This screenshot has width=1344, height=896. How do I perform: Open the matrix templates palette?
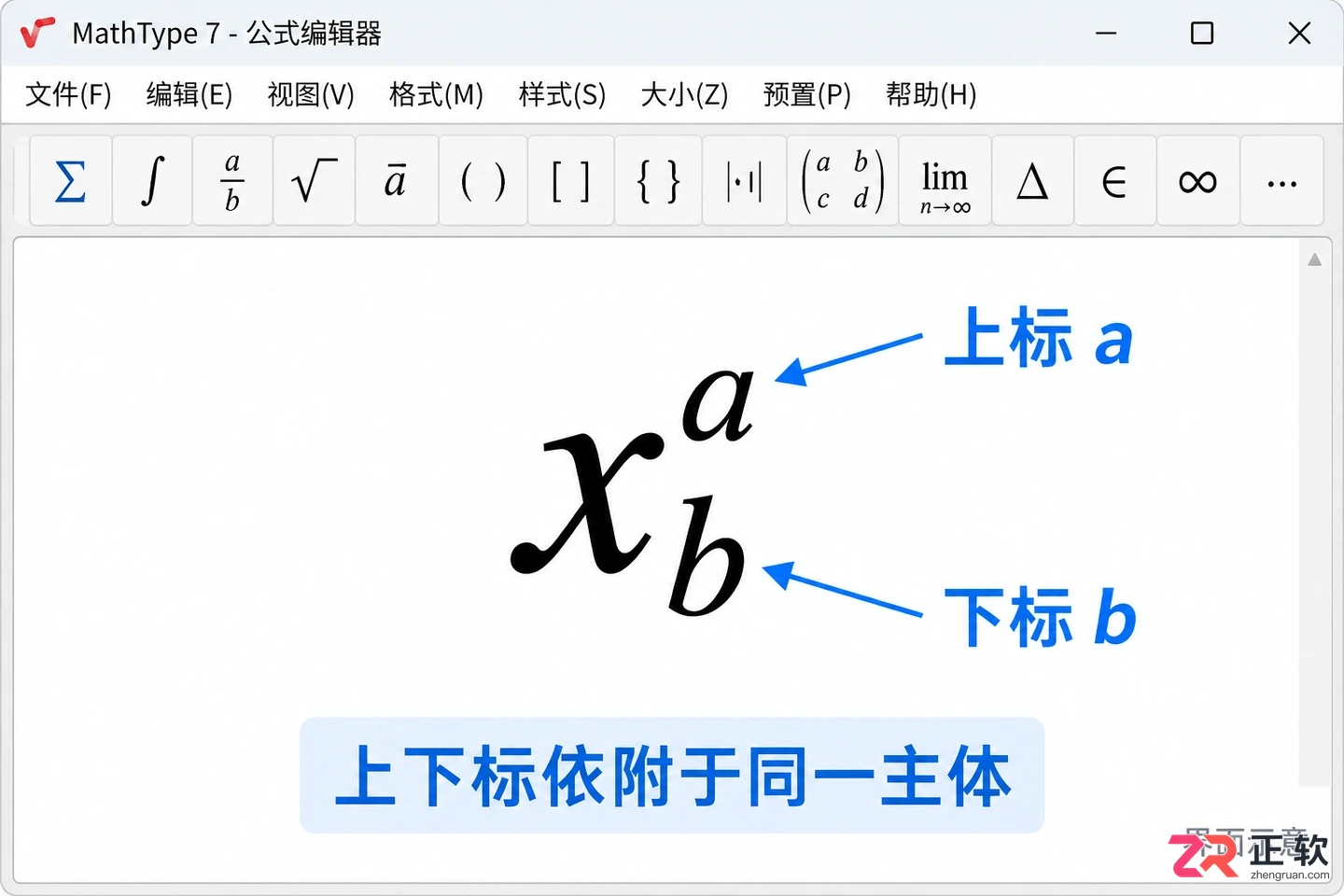pos(843,181)
